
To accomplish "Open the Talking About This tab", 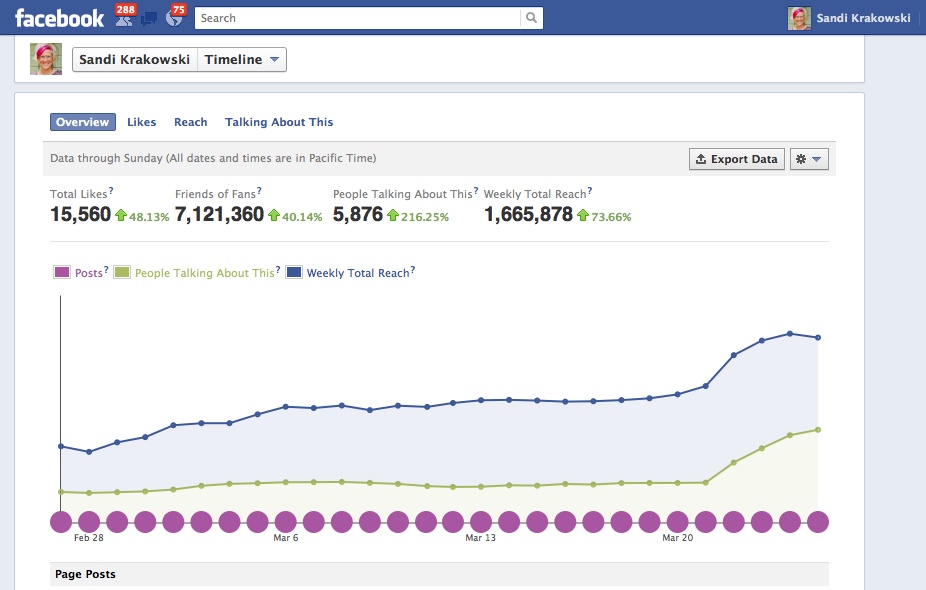I will [279, 122].
